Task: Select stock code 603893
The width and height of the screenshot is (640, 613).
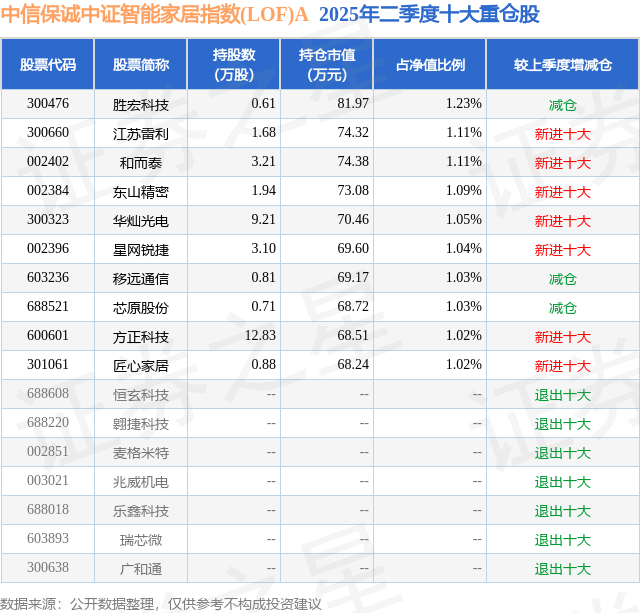Action: tap(48, 538)
